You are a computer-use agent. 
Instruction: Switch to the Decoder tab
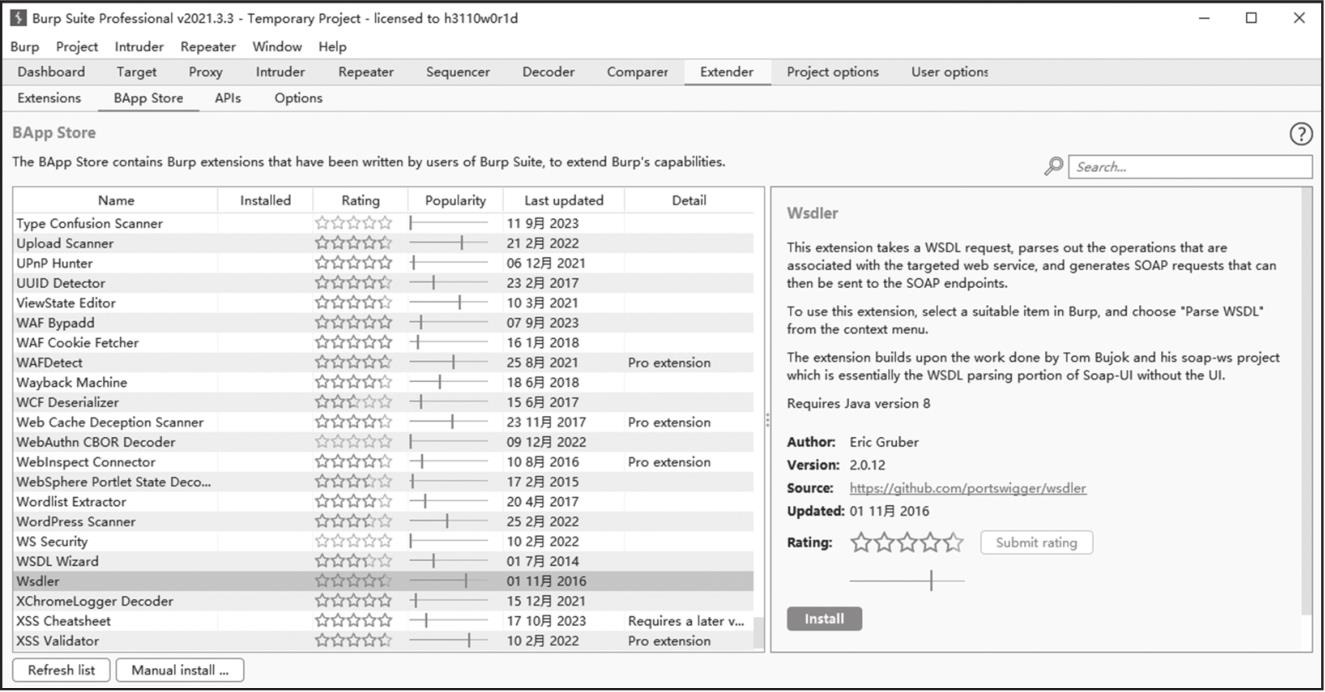[548, 72]
